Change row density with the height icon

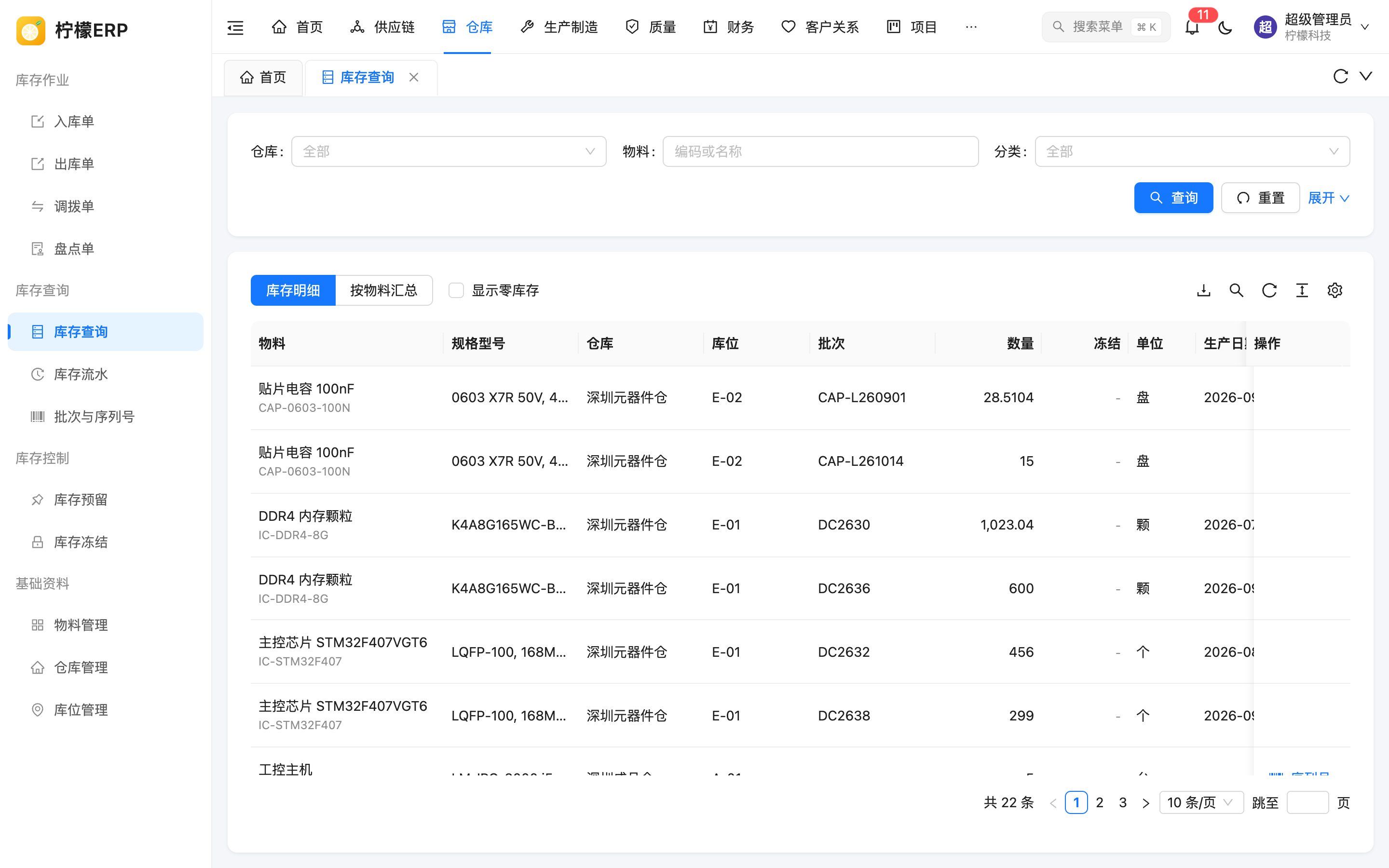[x=1302, y=290]
